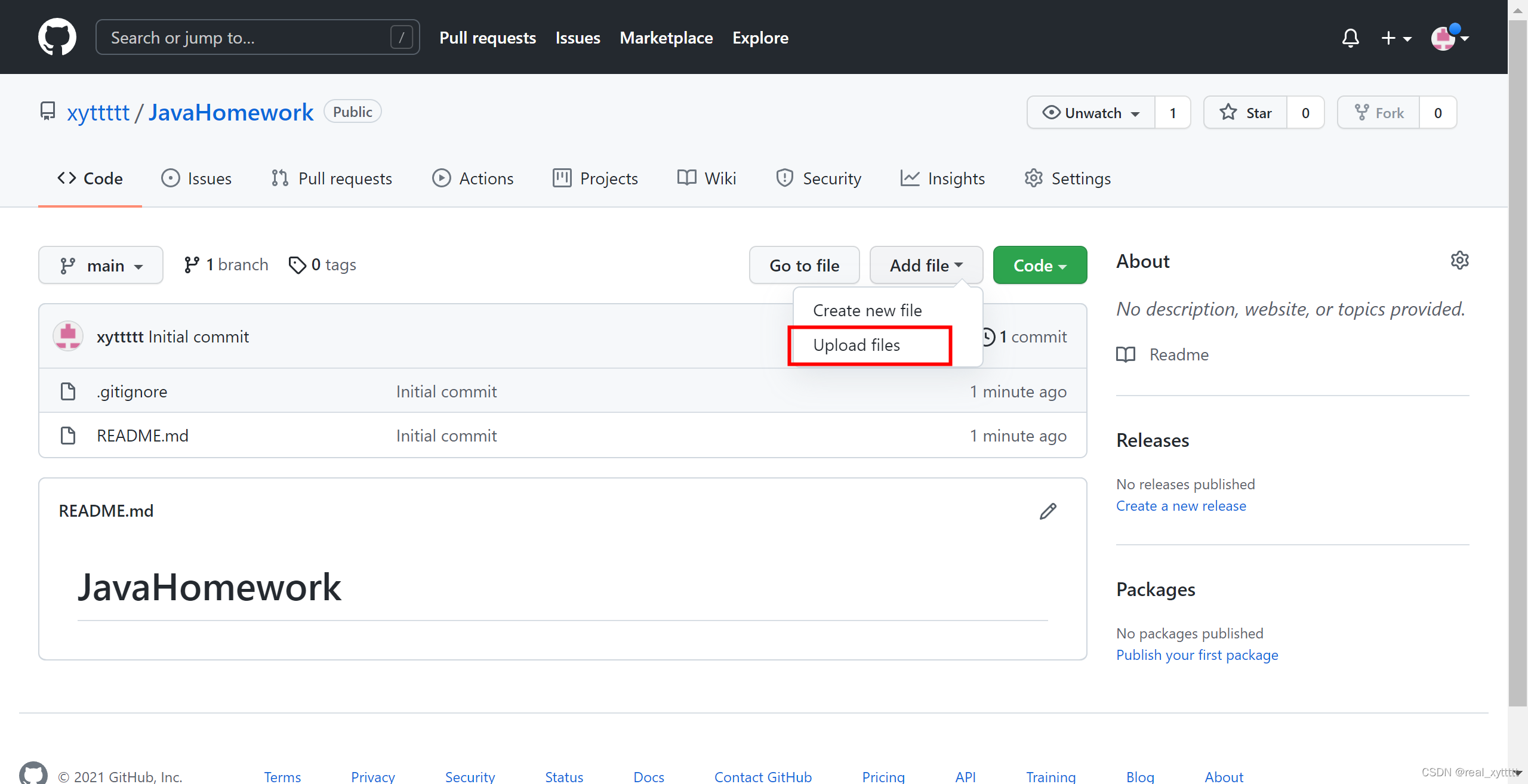This screenshot has height=784, width=1528.
Task: Focus the Search or jump to field
Action: pyautogui.click(x=251, y=38)
